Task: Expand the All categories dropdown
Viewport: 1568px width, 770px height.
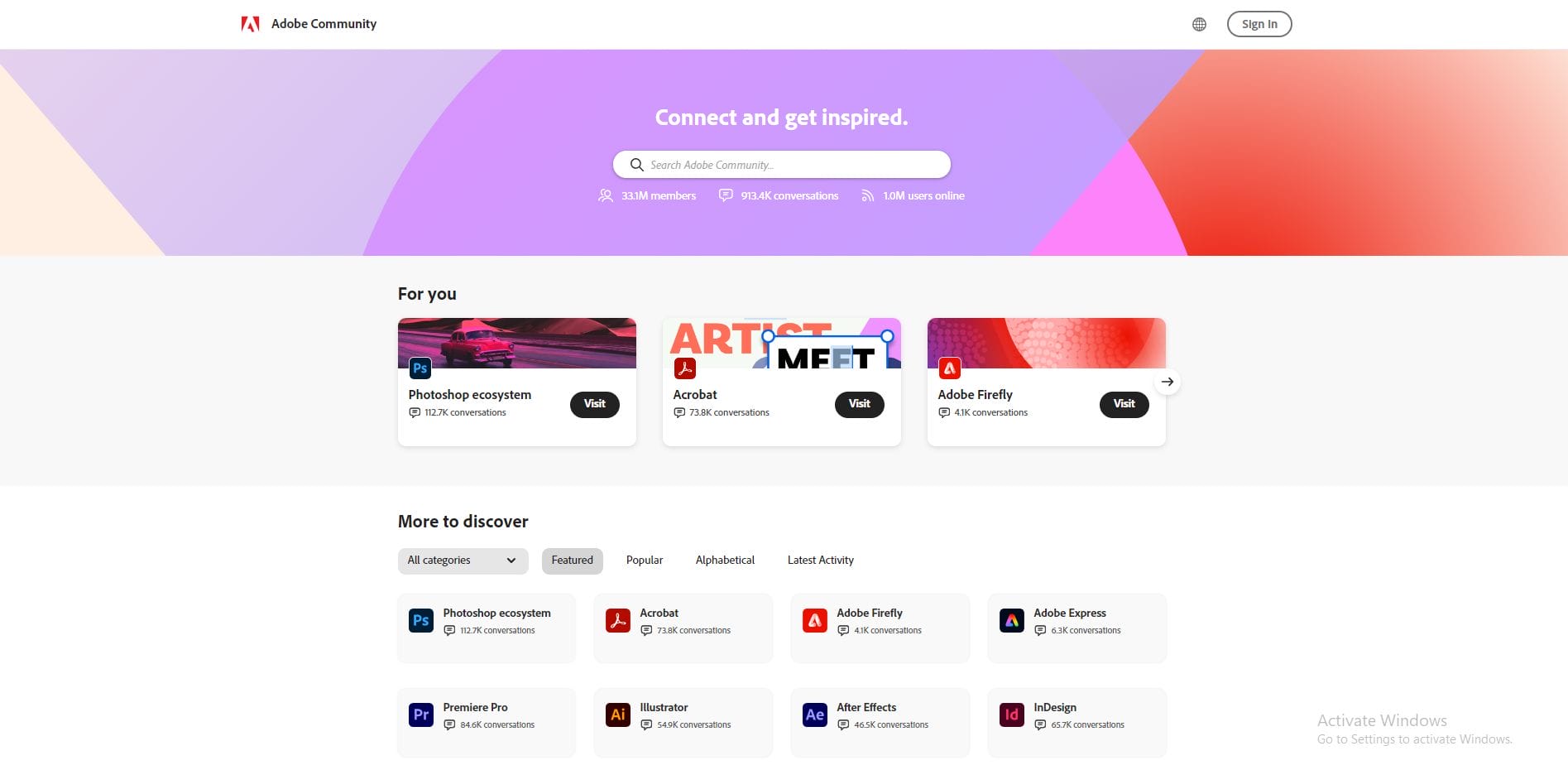Action: (x=463, y=561)
